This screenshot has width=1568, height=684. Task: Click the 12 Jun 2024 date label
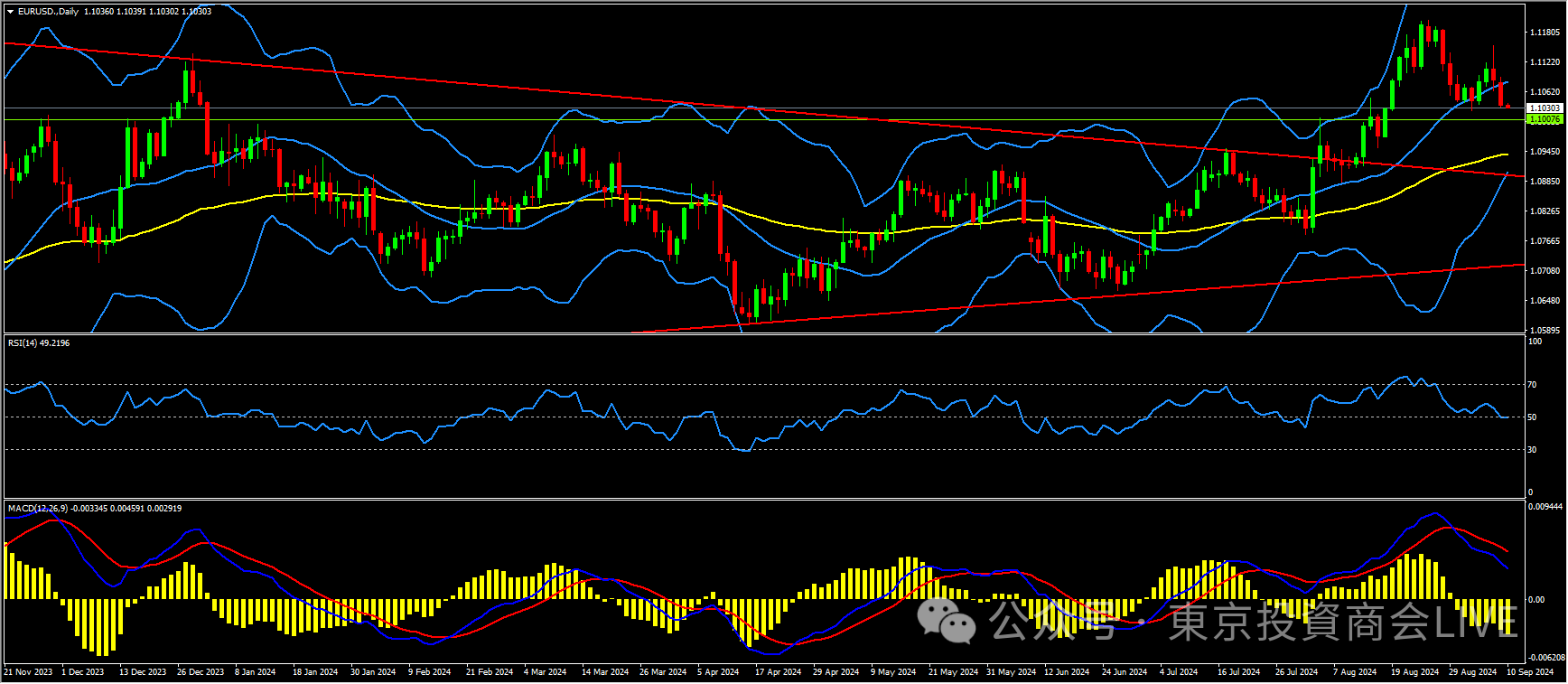pyautogui.click(x=1067, y=672)
